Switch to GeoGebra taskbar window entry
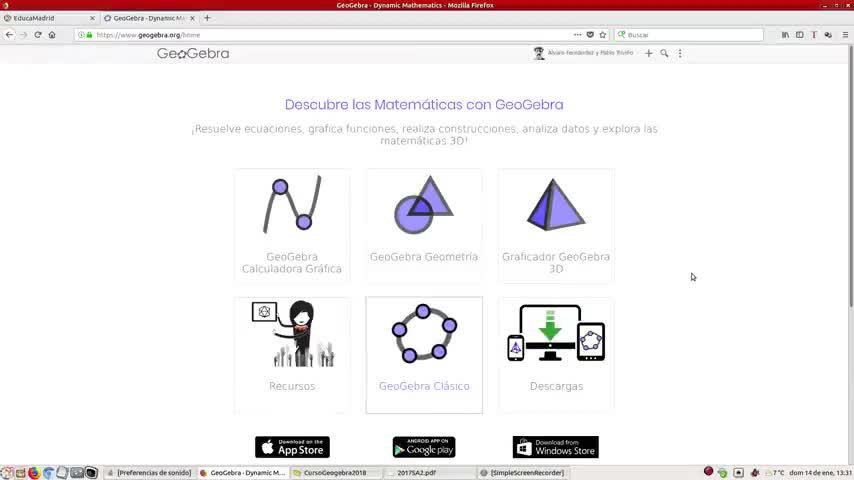Screen dimensions: 854x480 [243, 473]
